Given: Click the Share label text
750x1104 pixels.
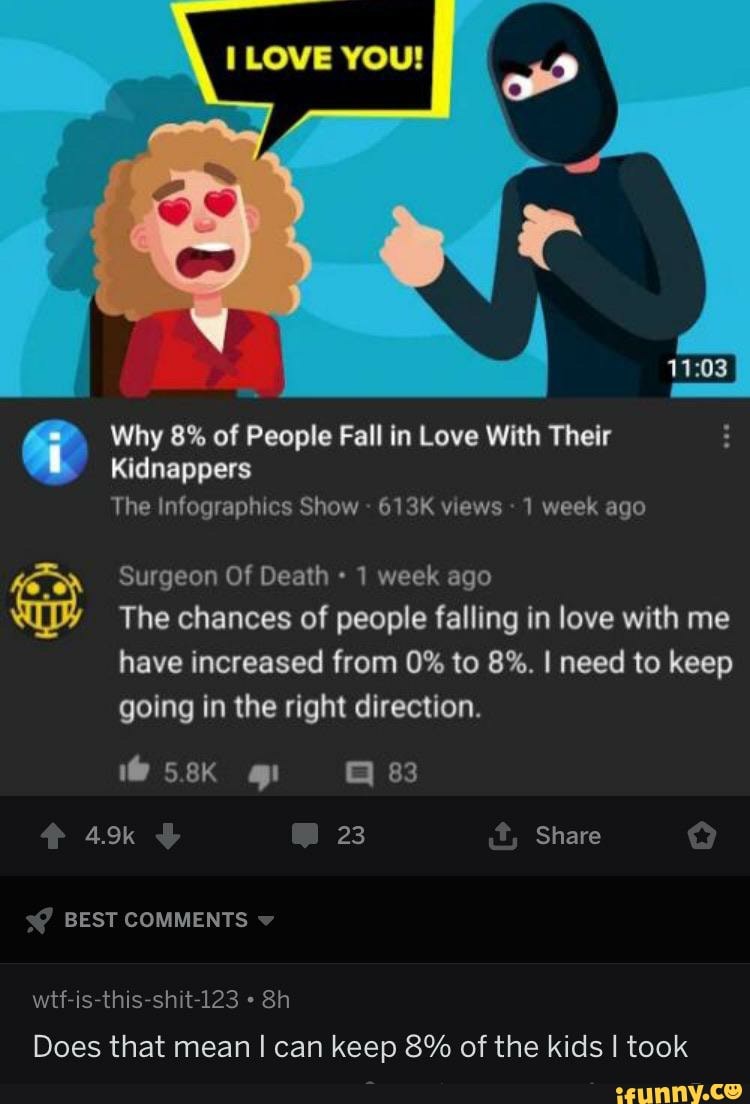Looking at the screenshot, I should point(568,836).
